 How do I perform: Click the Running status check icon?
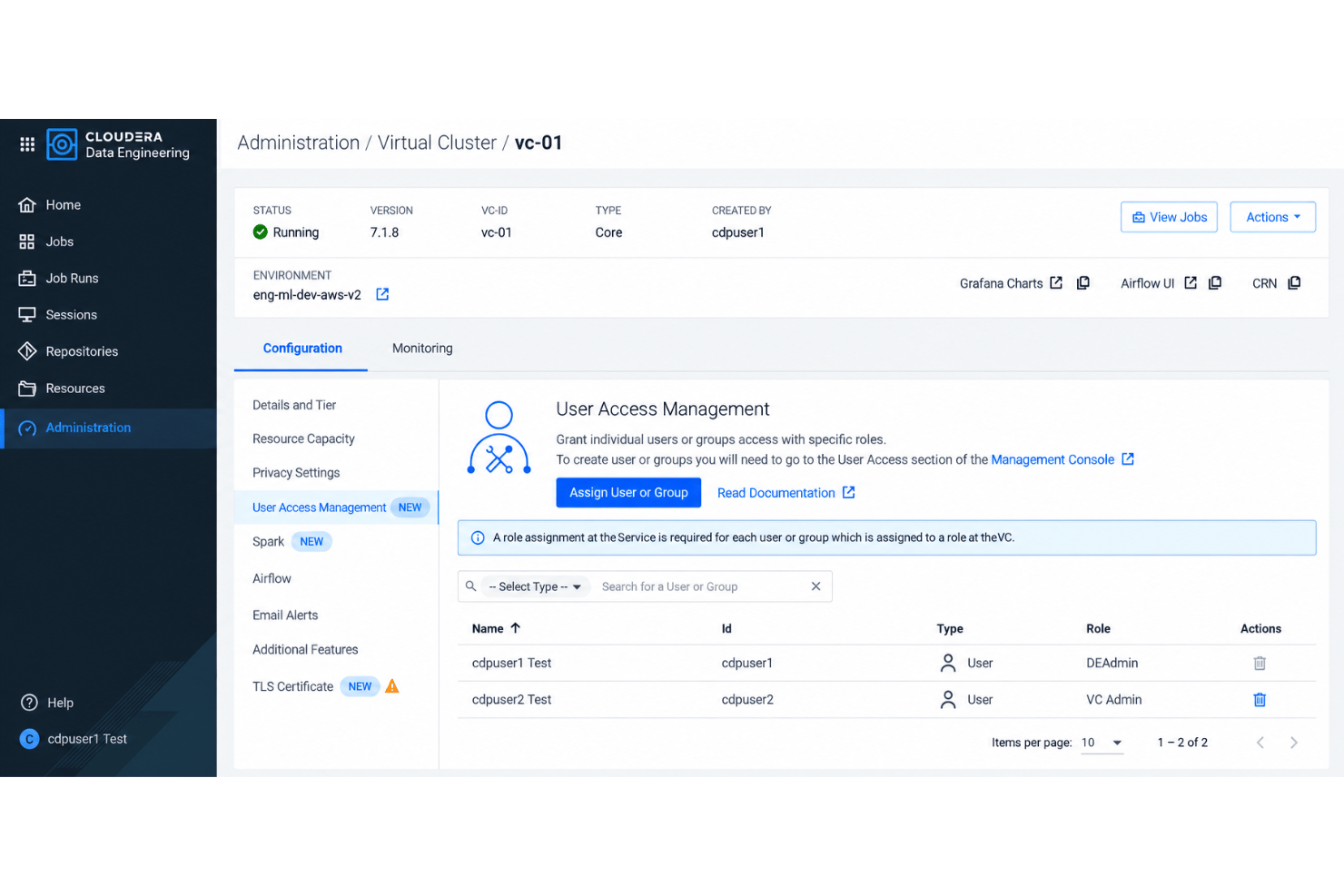[261, 231]
